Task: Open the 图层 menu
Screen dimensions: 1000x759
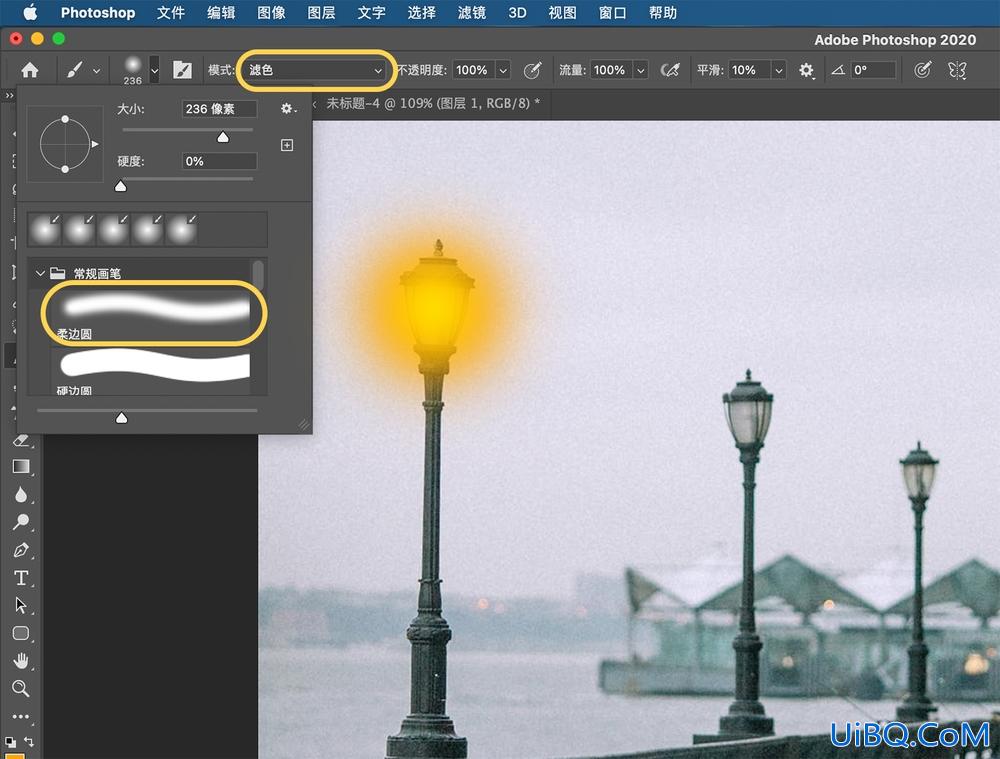Action: pyautogui.click(x=321, y=13)
